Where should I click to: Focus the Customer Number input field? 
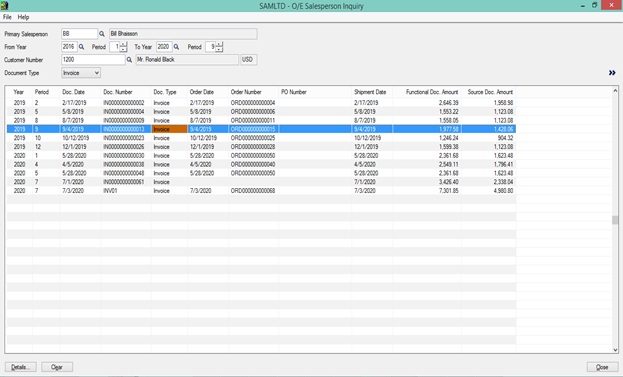(x=93, y=60)
